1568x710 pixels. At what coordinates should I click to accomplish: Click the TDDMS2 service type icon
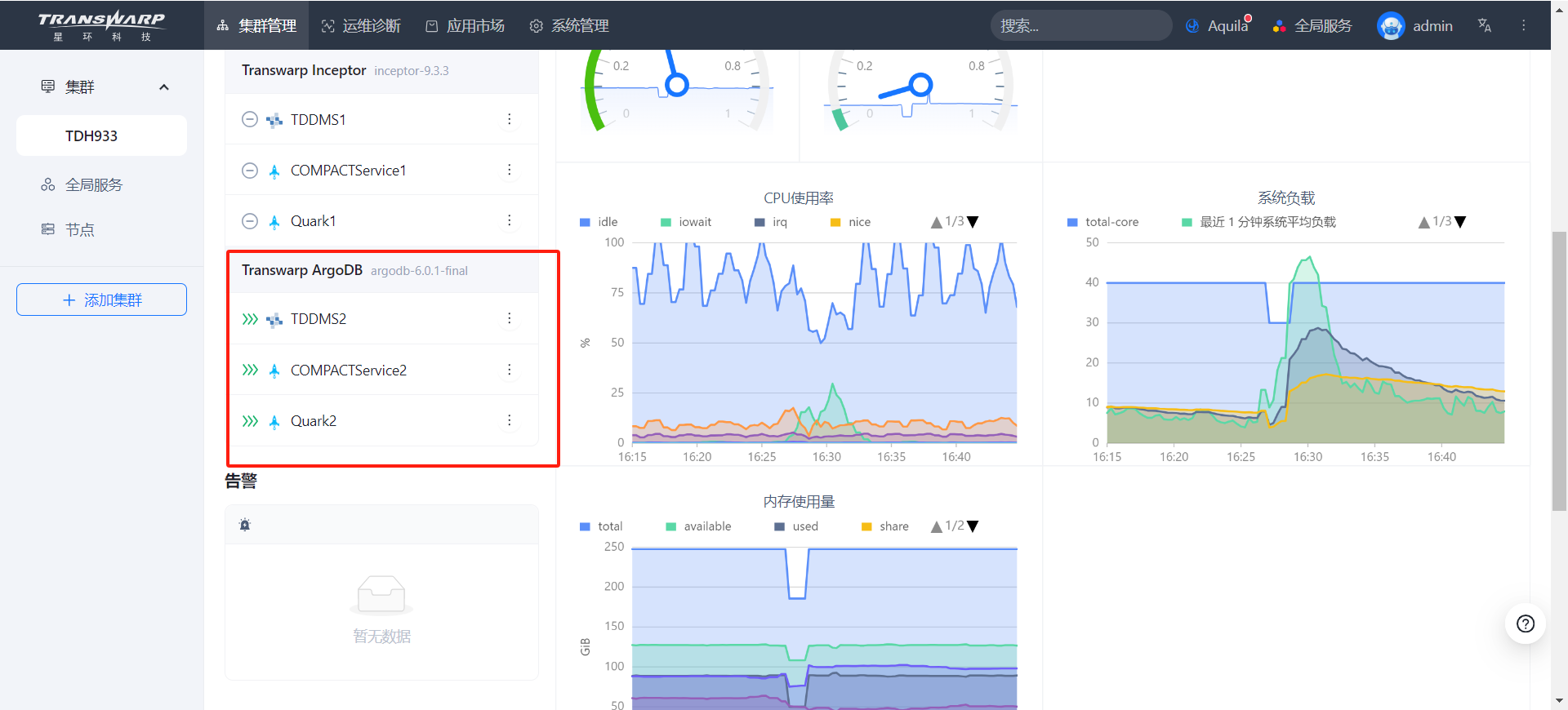(x=274, y=319)
